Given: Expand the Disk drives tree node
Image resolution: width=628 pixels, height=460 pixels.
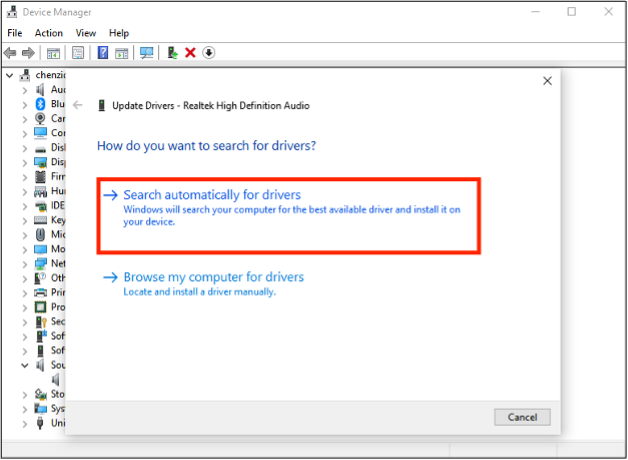Looking at the screenshot, I should tap(25, 148).
